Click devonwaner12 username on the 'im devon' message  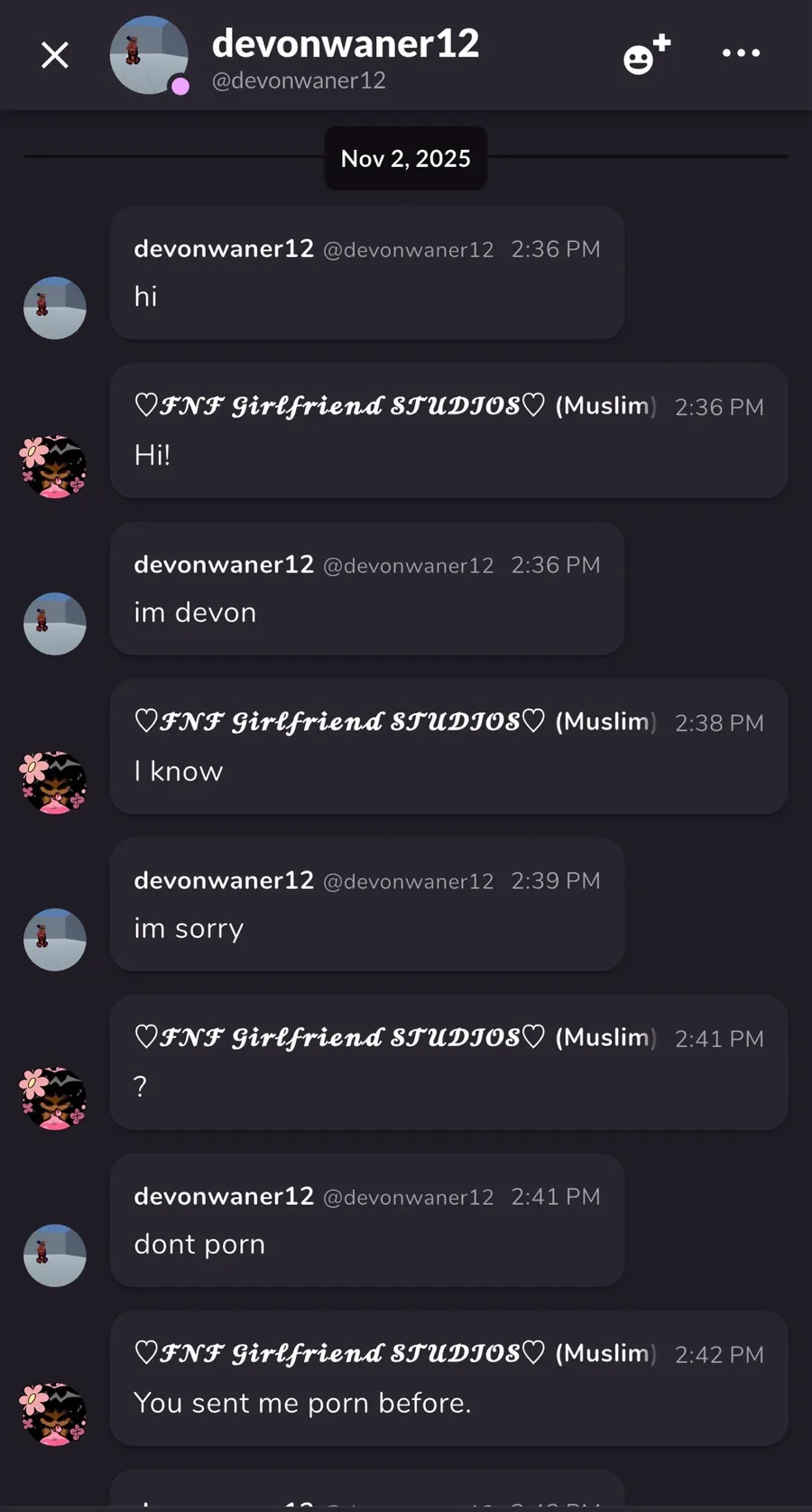pos(224,564)
